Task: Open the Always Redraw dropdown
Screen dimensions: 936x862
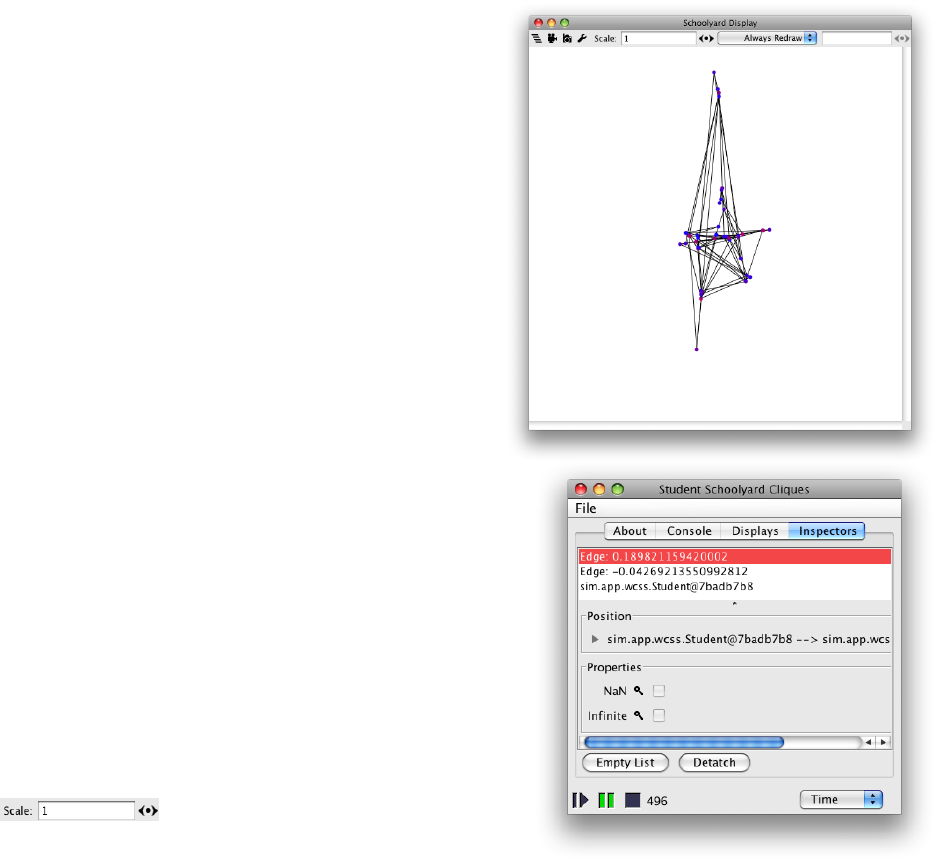Action: [767, 38]
